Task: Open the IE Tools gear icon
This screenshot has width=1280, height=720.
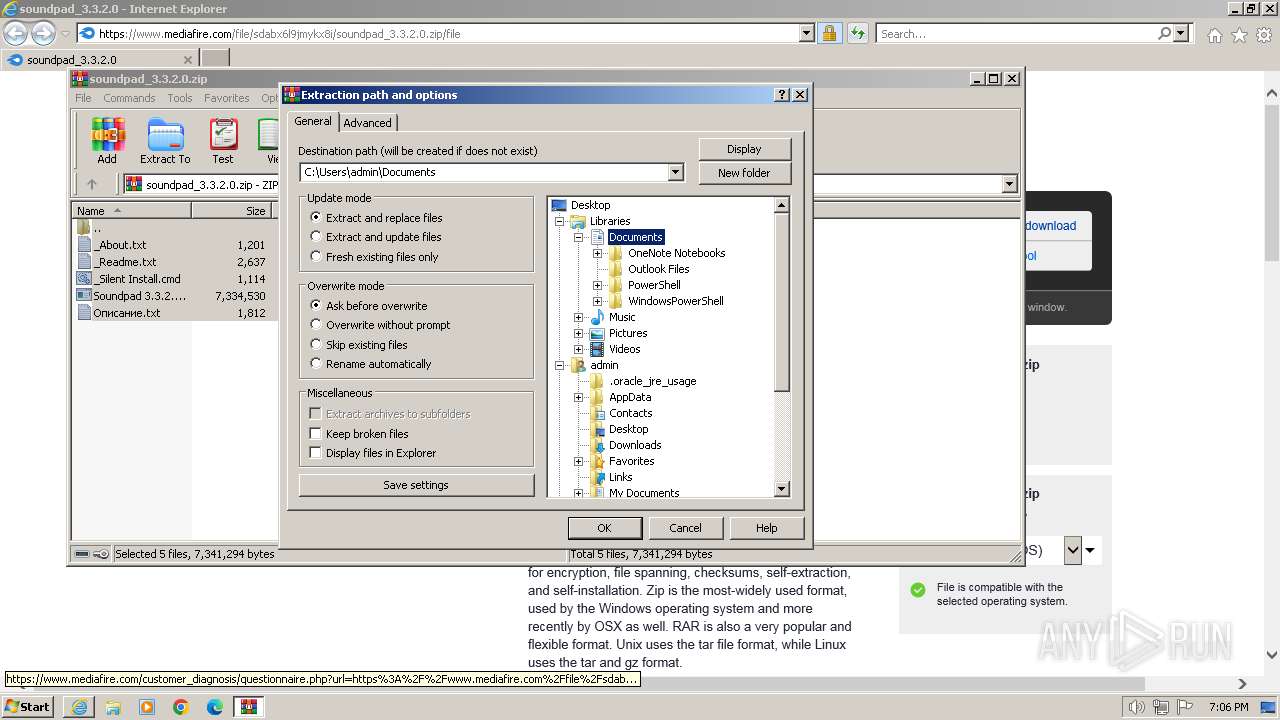Action: point(1264,35)
